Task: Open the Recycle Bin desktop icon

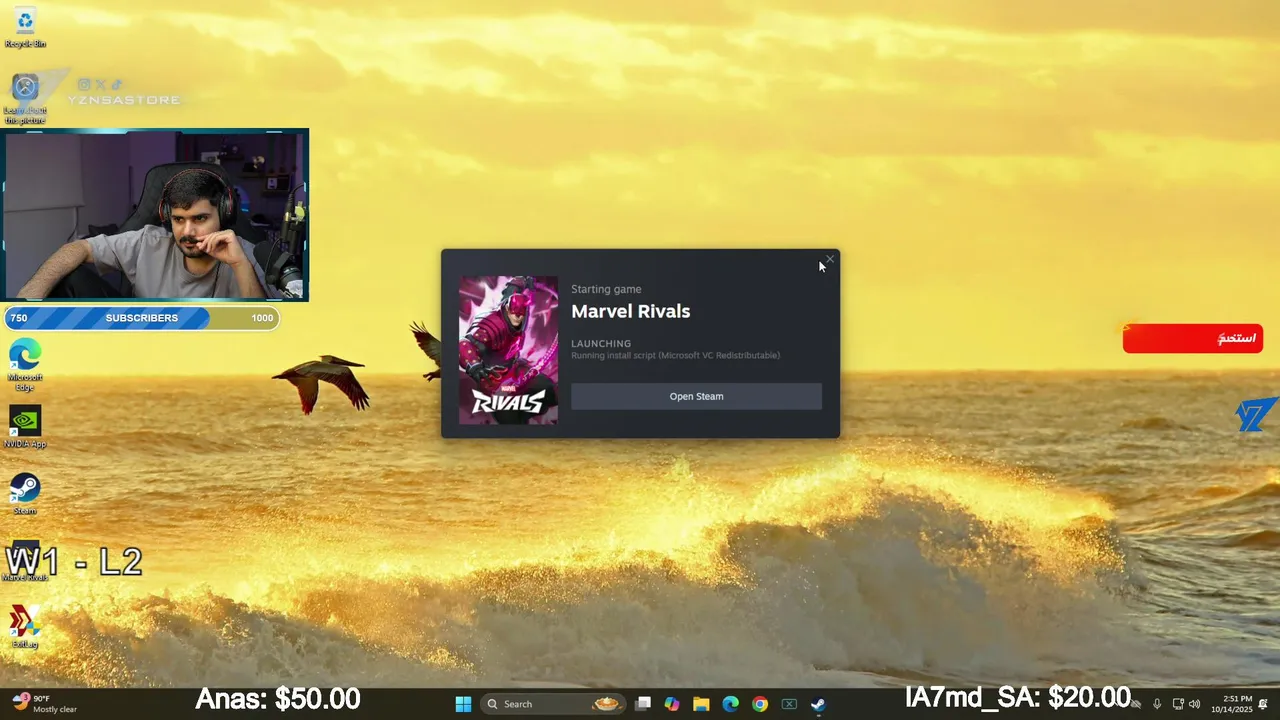Action: [x=25, y=27]
